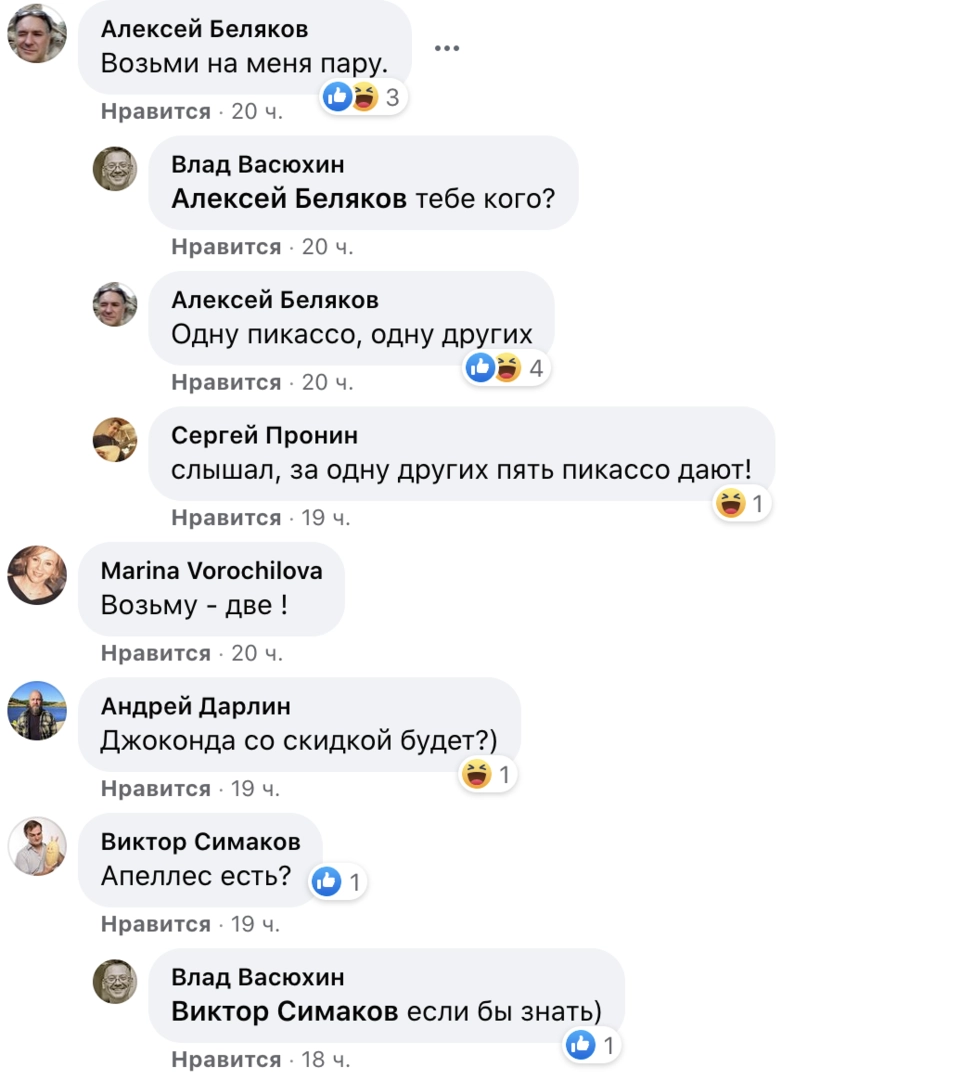The height and width of the screenshot is (1080, 974).
Task: Like the comment "Возьми на меня пару"
Action: tap(156, 112)
